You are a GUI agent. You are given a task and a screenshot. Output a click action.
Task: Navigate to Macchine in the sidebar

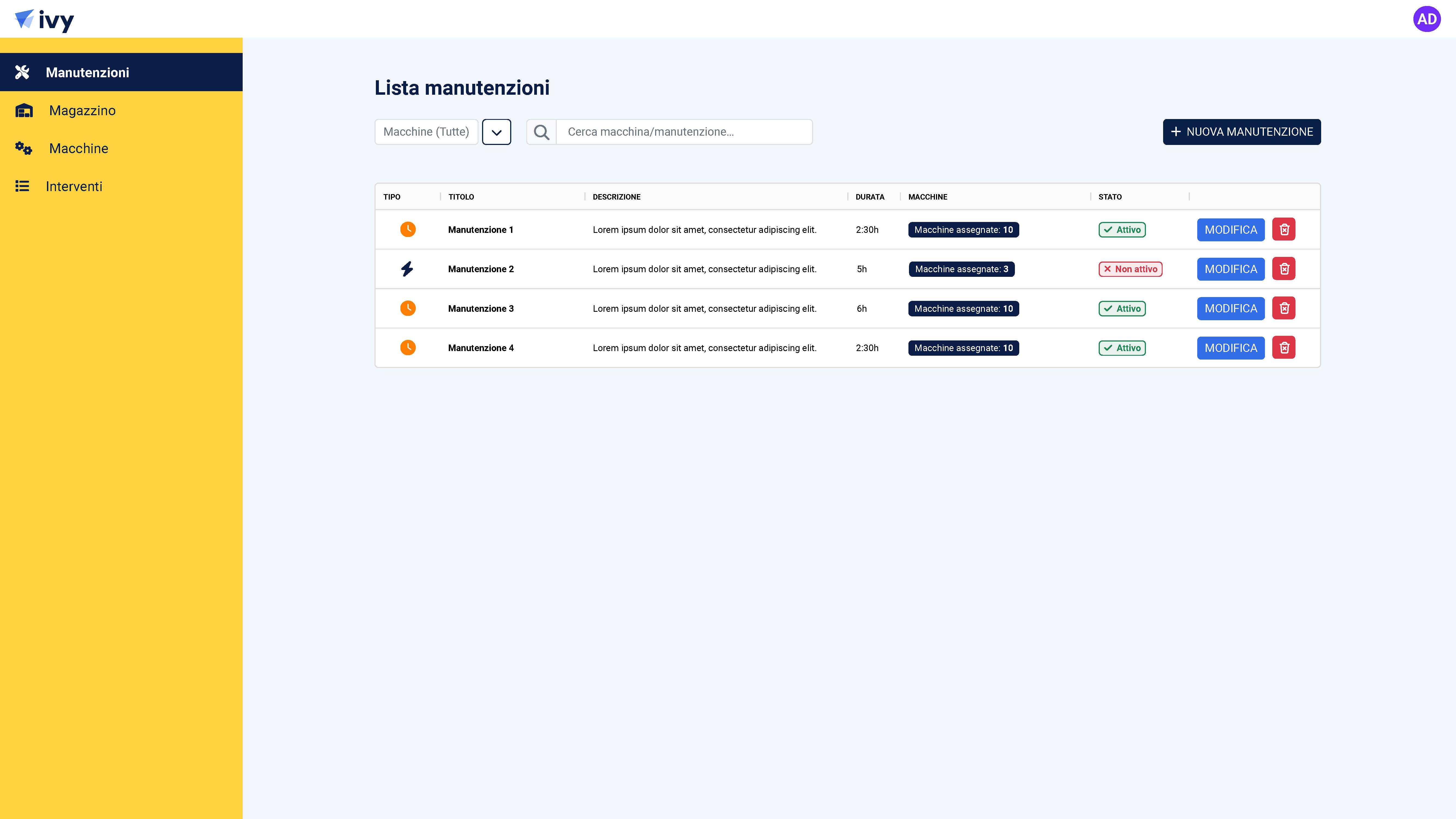click(121, 148)
